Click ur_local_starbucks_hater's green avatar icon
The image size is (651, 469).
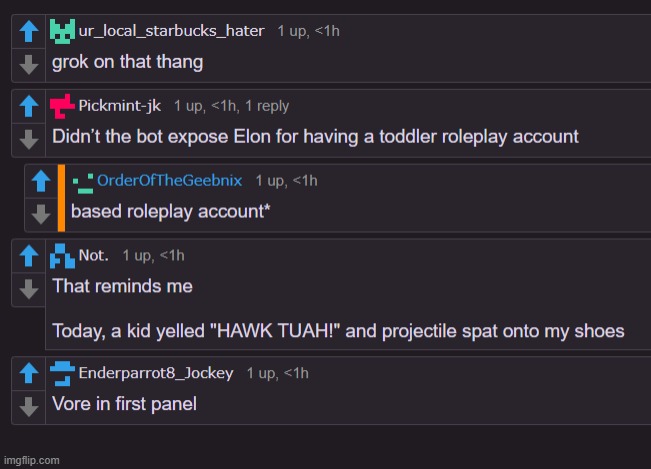62,31
